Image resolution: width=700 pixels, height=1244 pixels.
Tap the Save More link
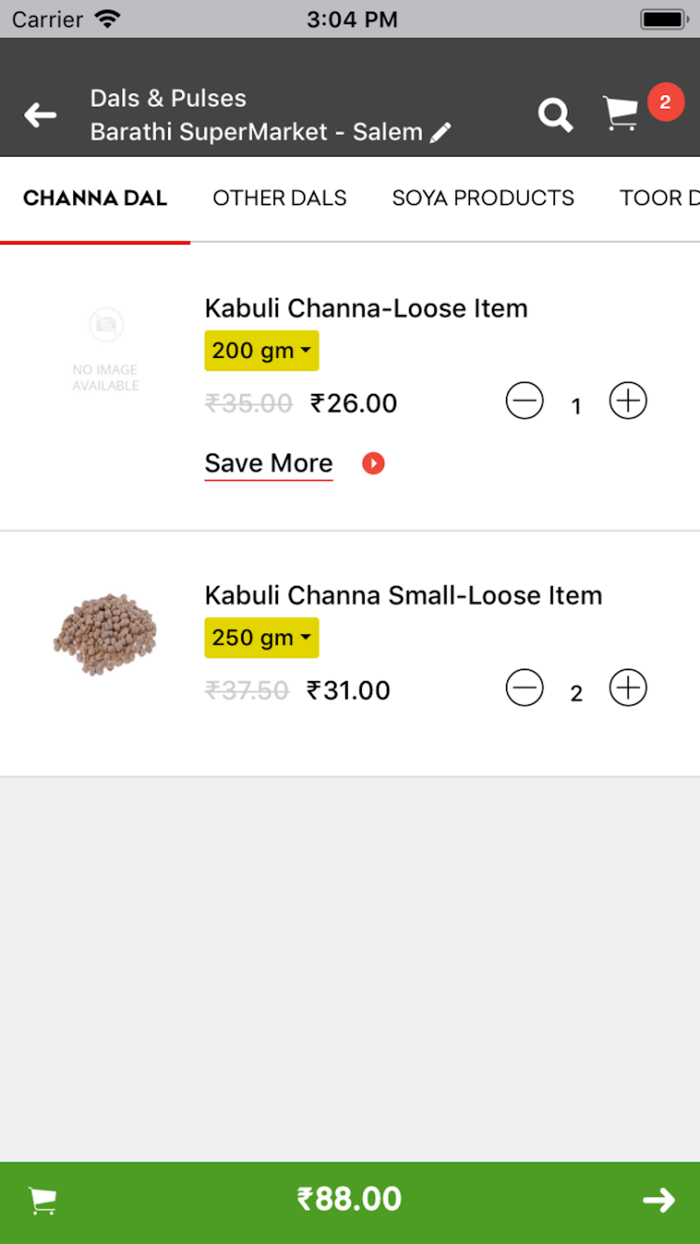(x=268, y=463)
